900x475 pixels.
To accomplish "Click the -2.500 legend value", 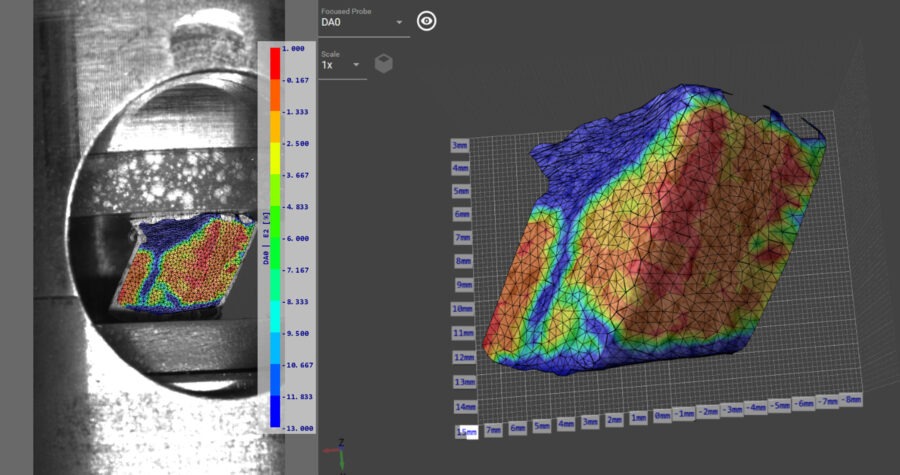I will 296,143.
